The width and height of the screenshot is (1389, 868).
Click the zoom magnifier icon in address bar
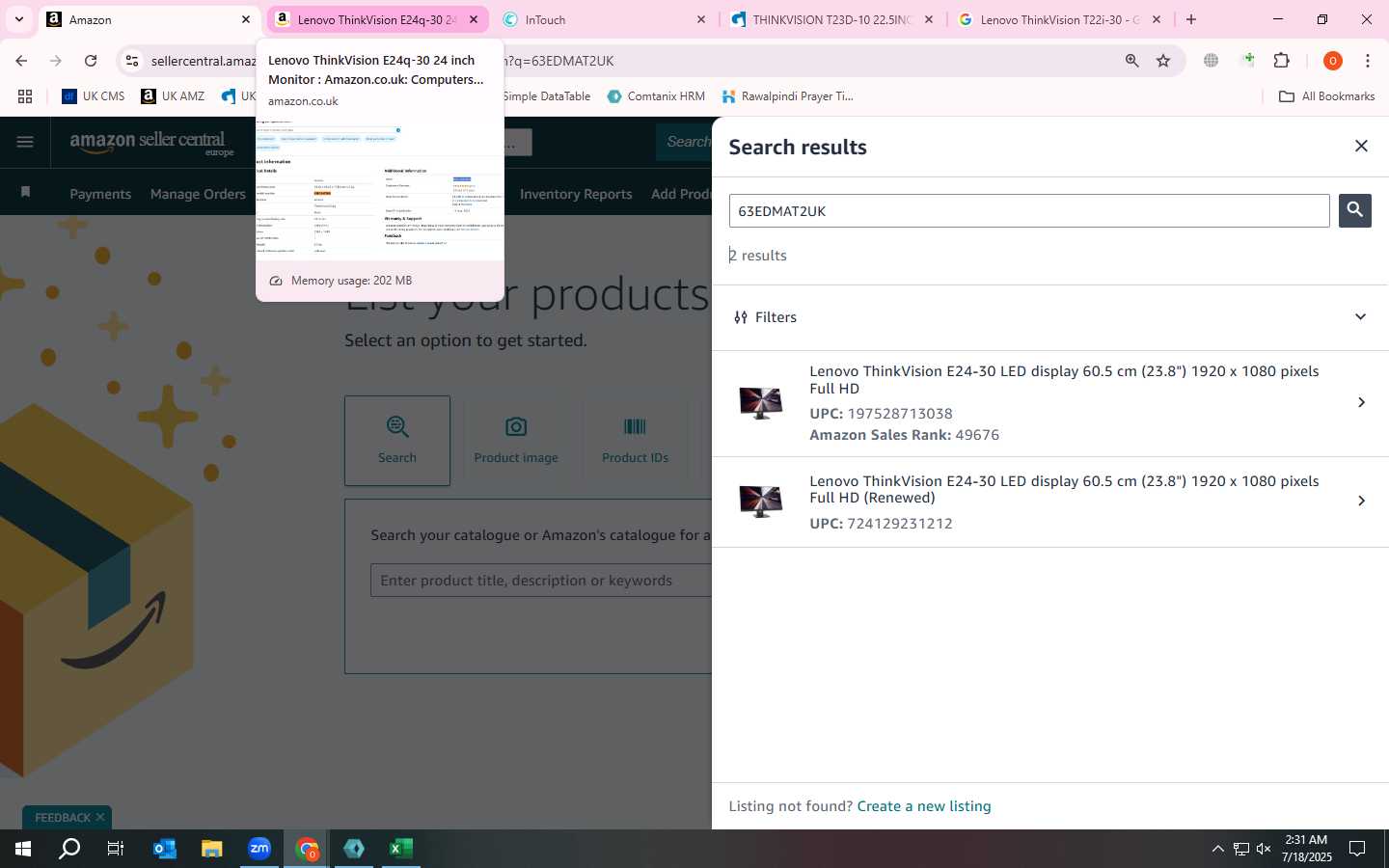tap(1131, 61)
